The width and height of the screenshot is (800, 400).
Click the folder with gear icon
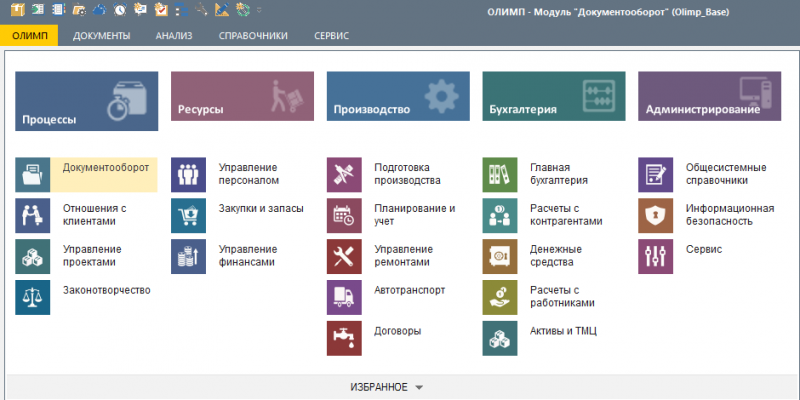click(x=79, y=9)
